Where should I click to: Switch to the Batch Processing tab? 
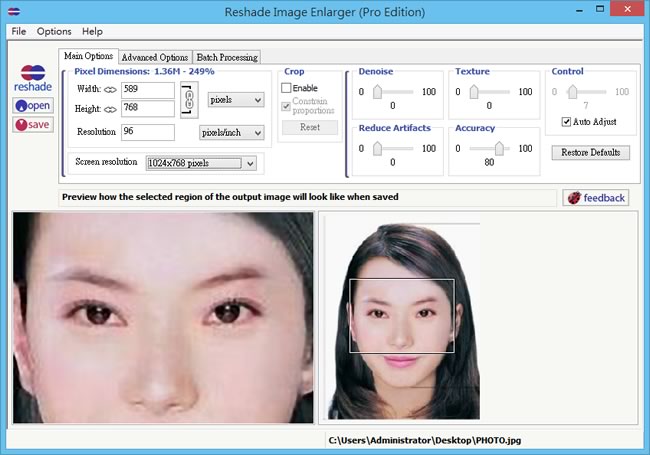click(227, 57)
